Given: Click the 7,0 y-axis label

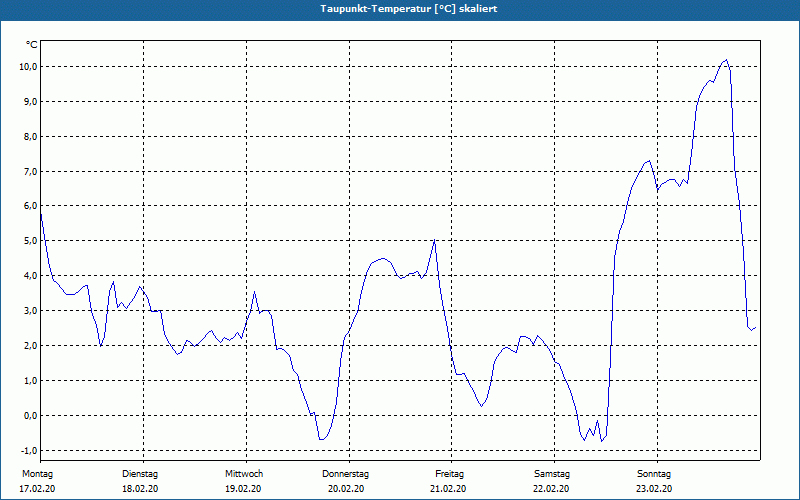Looking at the screenshot, I should pyautogui.click(x=30, y=171).
